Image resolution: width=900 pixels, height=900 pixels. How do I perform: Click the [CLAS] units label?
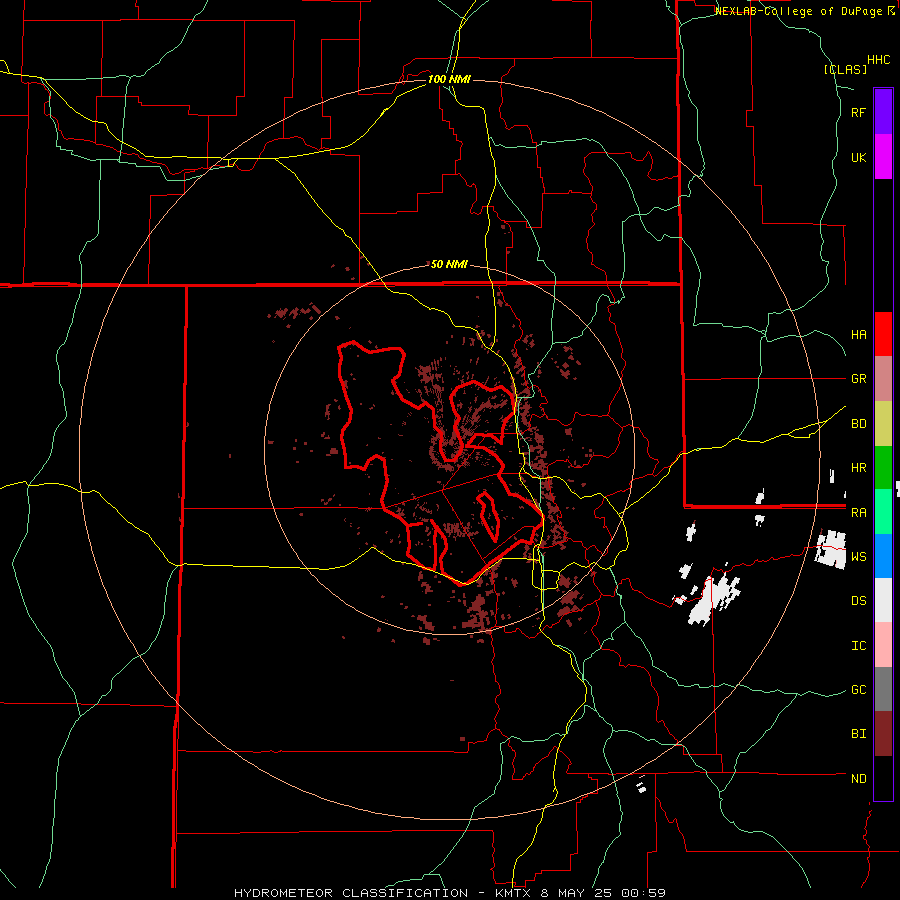click(x=845, y=70)
